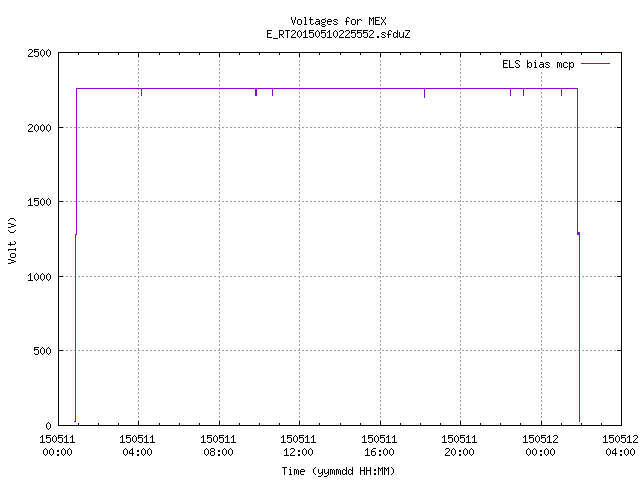Click the '150511 16:00' x-axis tick label
640x480 pixels.
pos(379,446)
